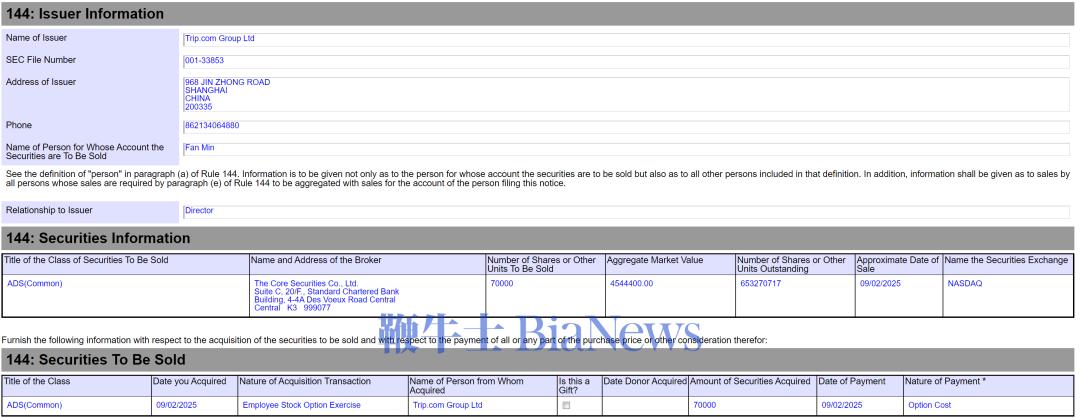Focus the Phone number field
The width and height of the screenshot is (1080, 418).
pos(625,126)
